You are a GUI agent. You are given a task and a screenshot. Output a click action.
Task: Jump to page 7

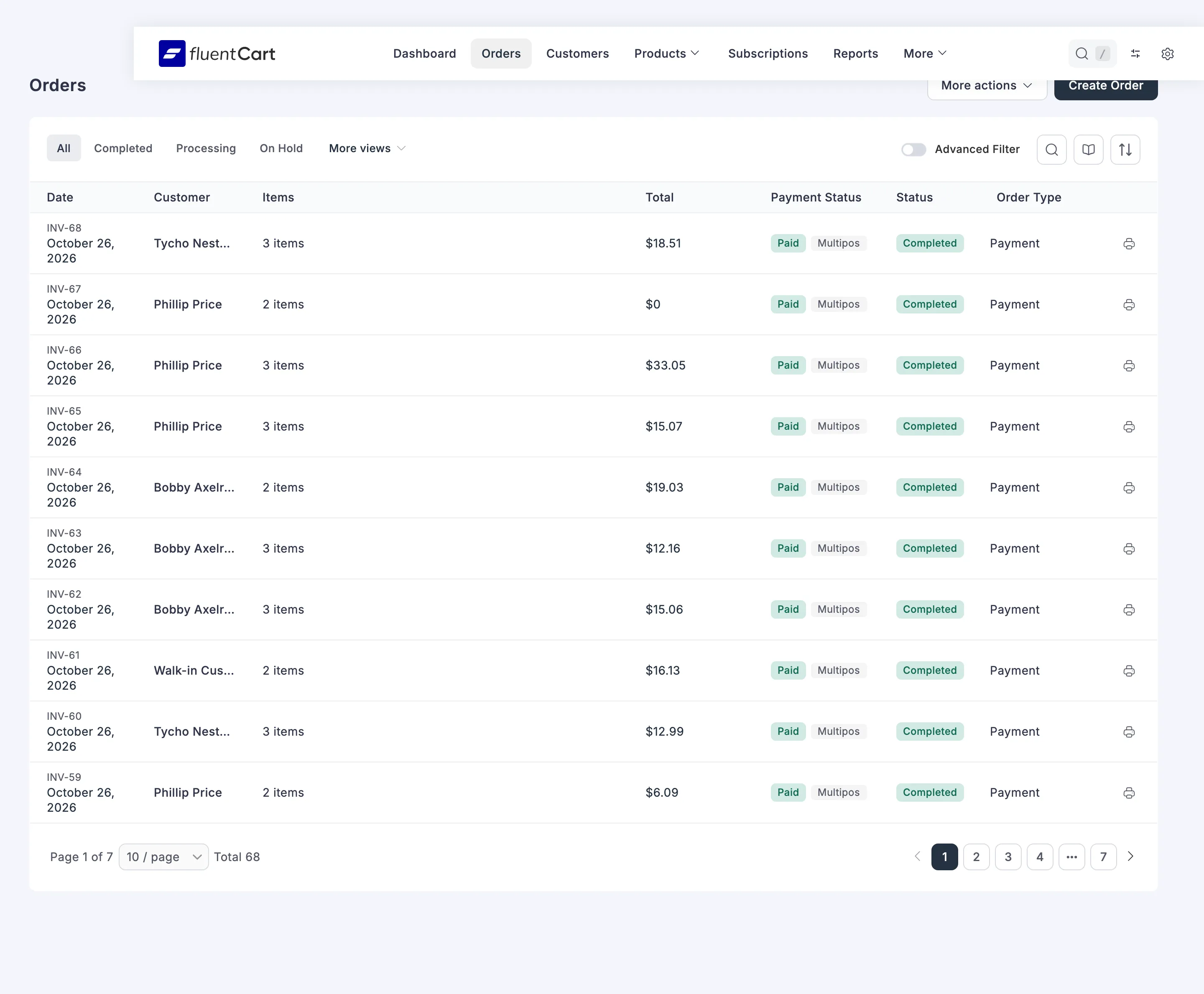pyautogui.click(x=1103, y=856)
